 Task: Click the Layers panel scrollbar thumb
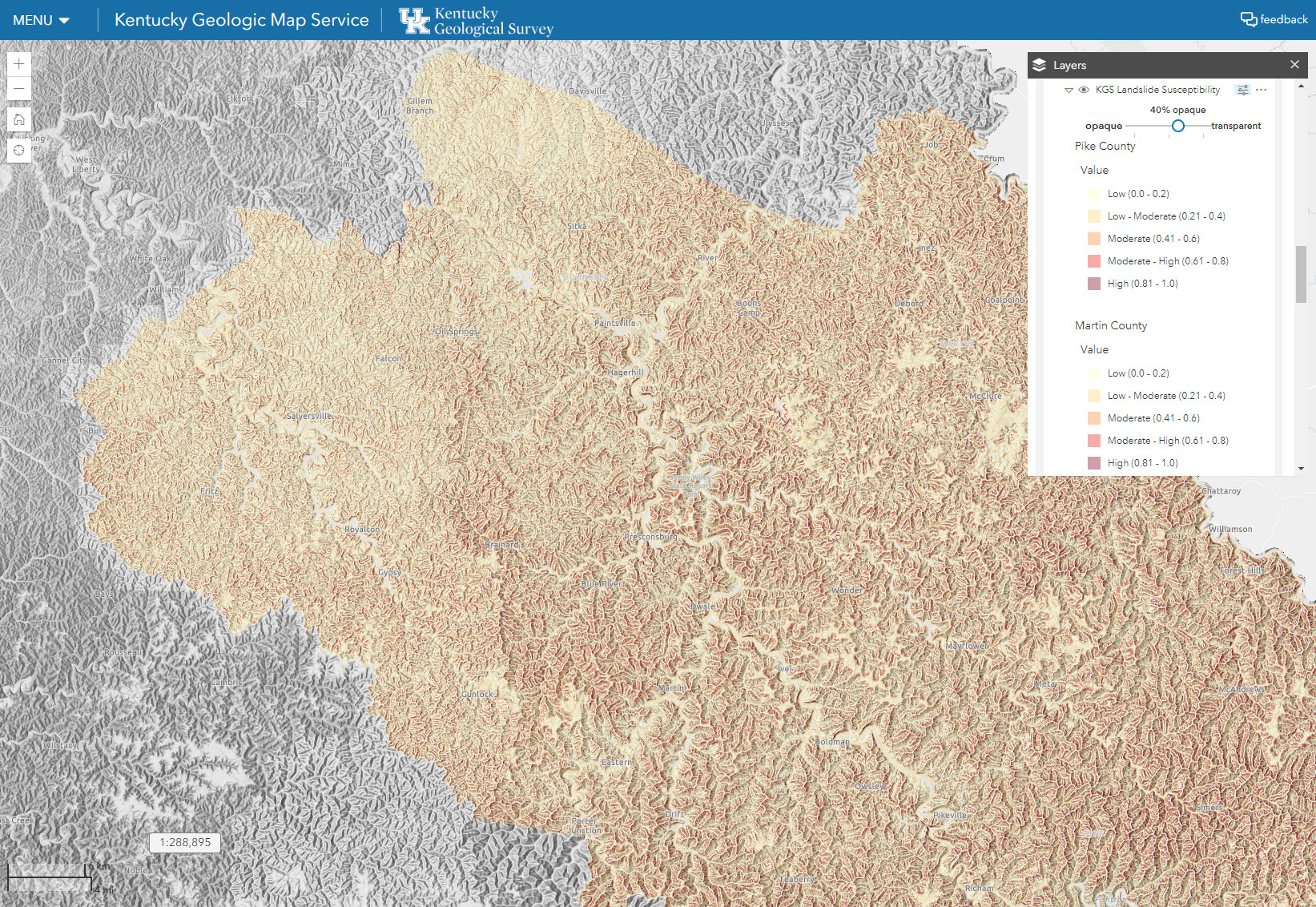[1301, 275]
